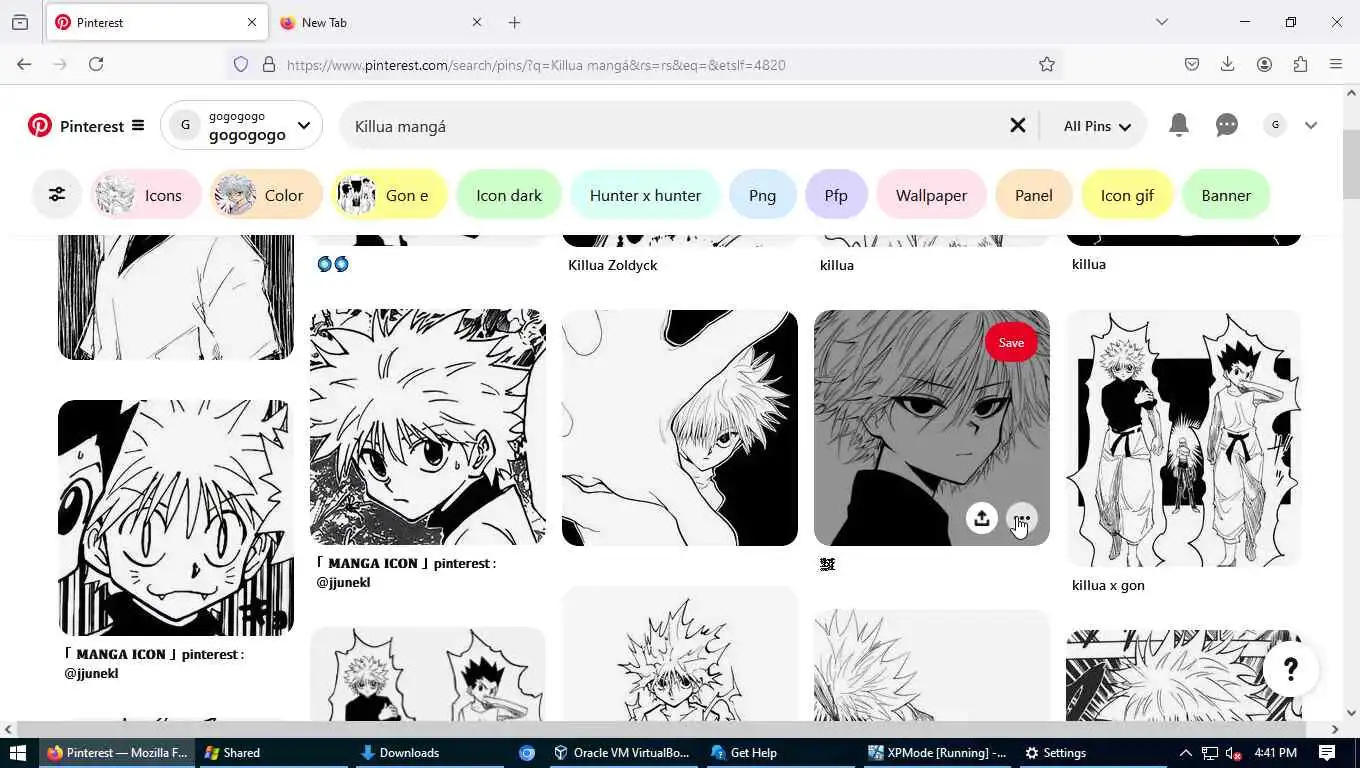This screenshot has width=1360, height=768.
Task: Open the list all tabs dropdown
Action: 1161,22
